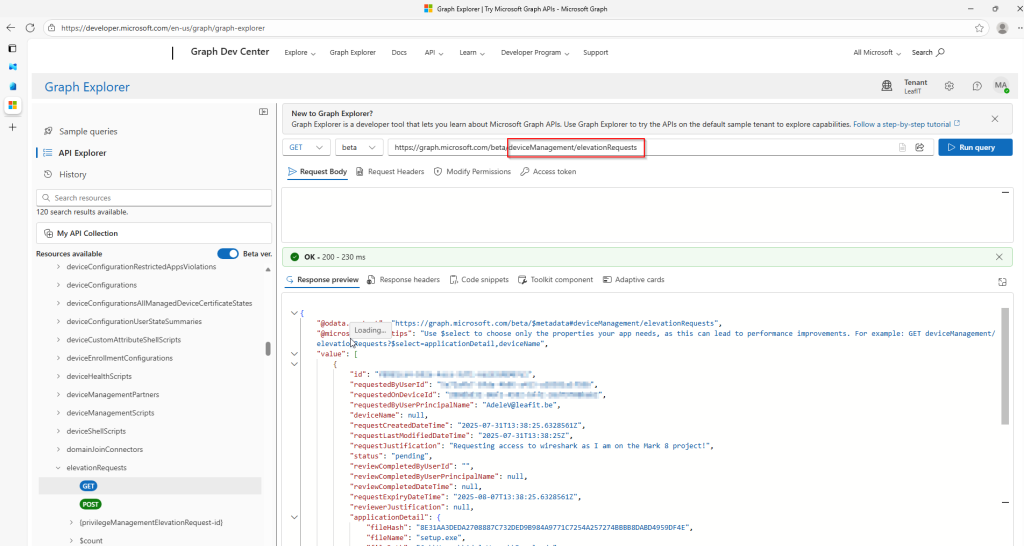Click the share query icon
This screenshot has height=546, width=1024.
click(920, 148)
